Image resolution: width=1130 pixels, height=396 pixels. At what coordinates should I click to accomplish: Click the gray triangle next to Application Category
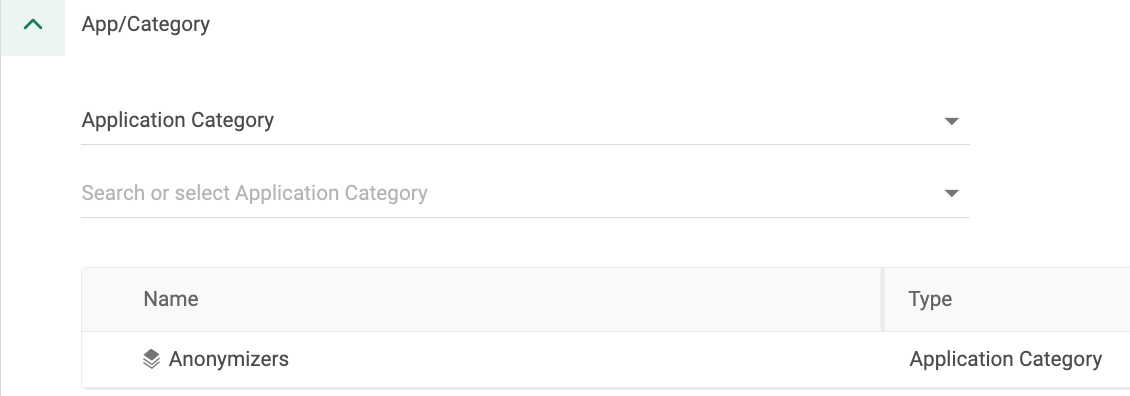tap(951, 120)
